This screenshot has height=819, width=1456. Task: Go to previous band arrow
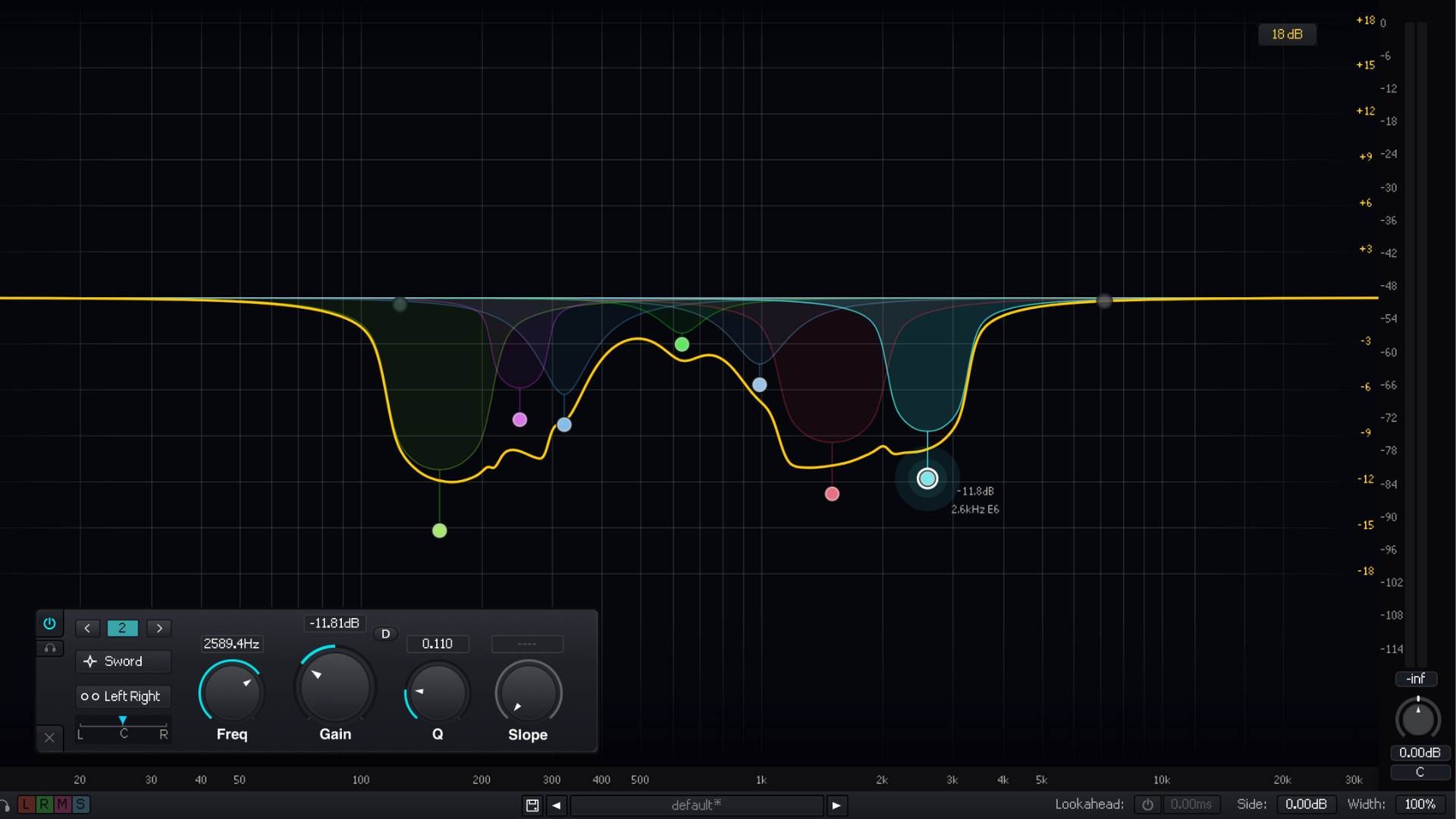tap(87, 628)
